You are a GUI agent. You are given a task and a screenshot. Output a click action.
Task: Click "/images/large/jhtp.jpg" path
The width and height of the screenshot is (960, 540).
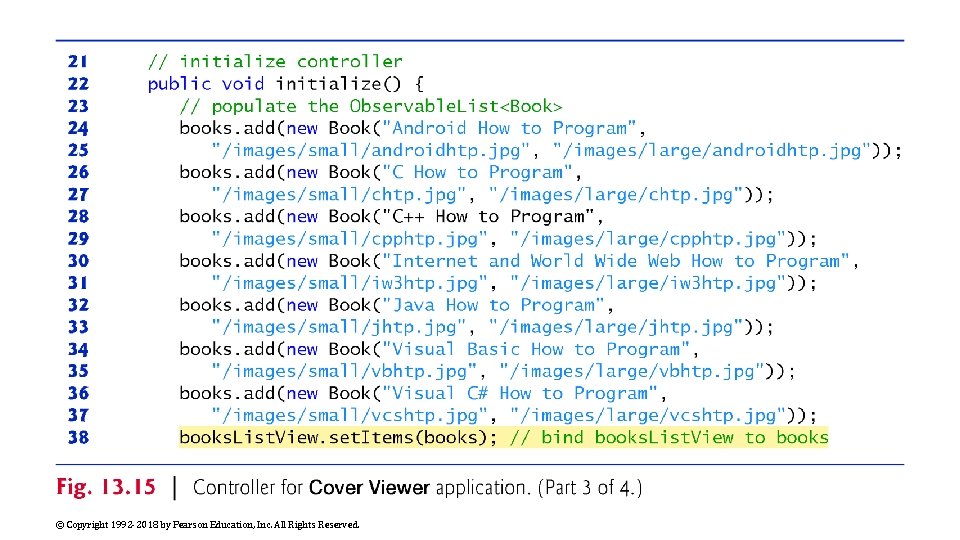coord(615,327)
